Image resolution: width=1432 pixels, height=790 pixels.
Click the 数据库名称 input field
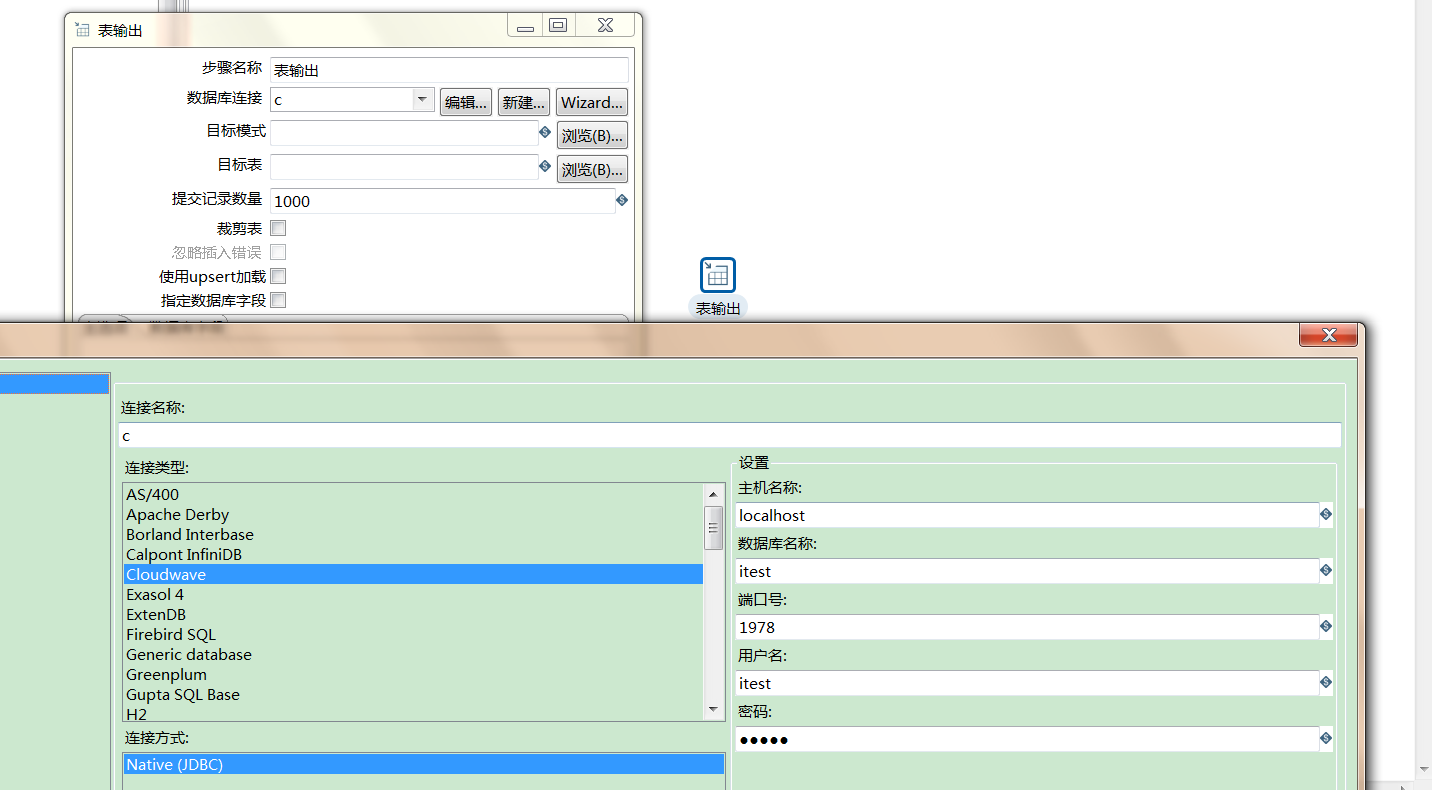pos(1027,571)
